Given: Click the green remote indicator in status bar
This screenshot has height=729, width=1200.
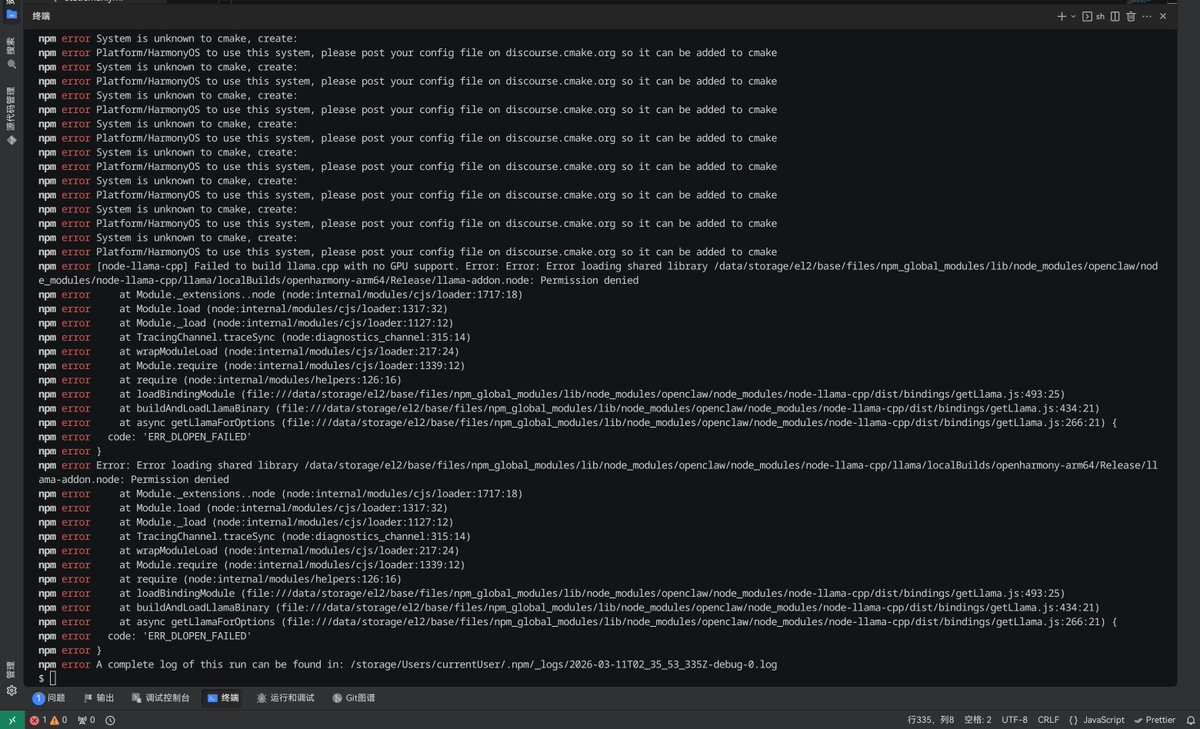Looking at the screenshot, I should (x=11, y=720).
